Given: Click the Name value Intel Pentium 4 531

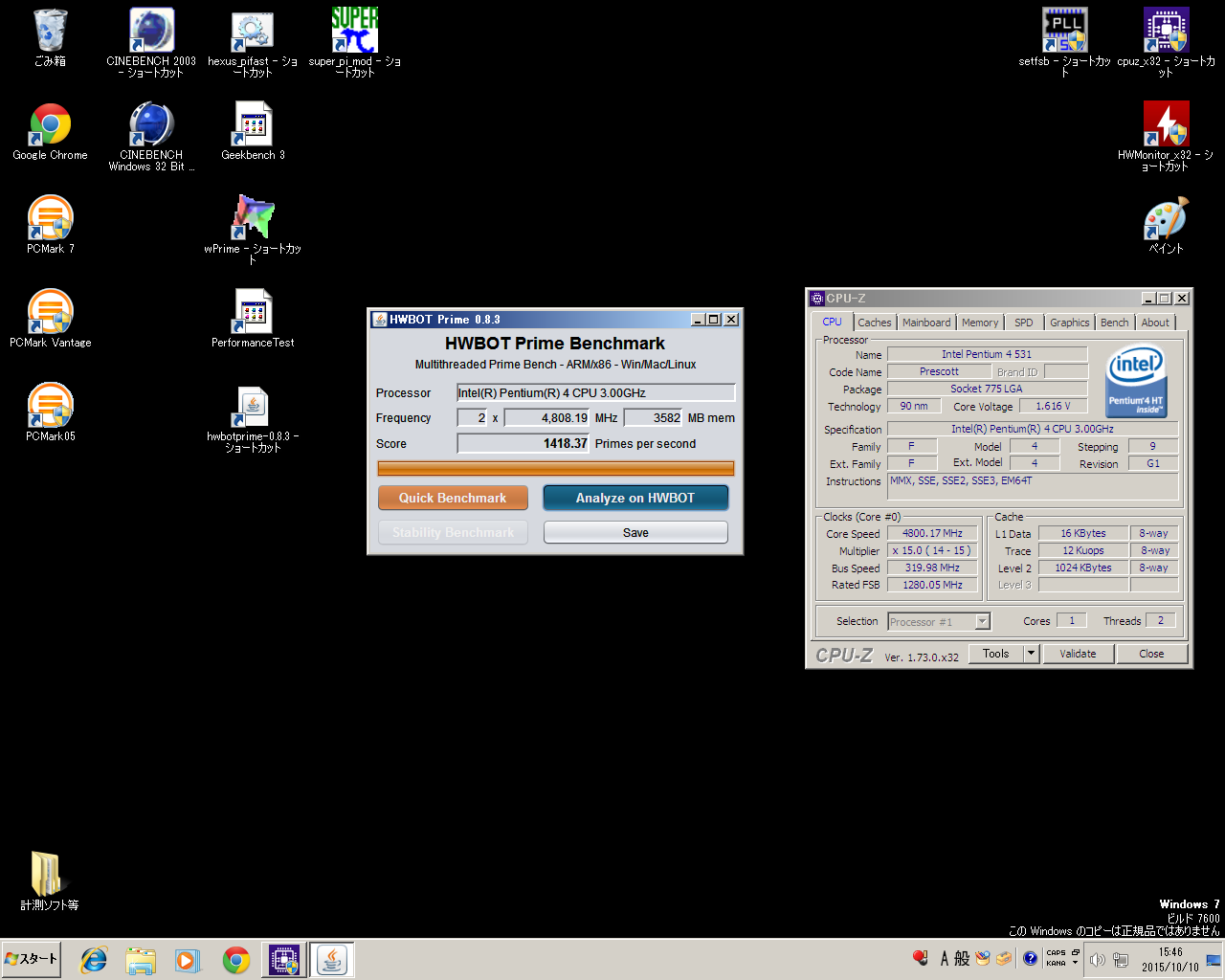Looking at the screenshot, I should pos(987,354).
